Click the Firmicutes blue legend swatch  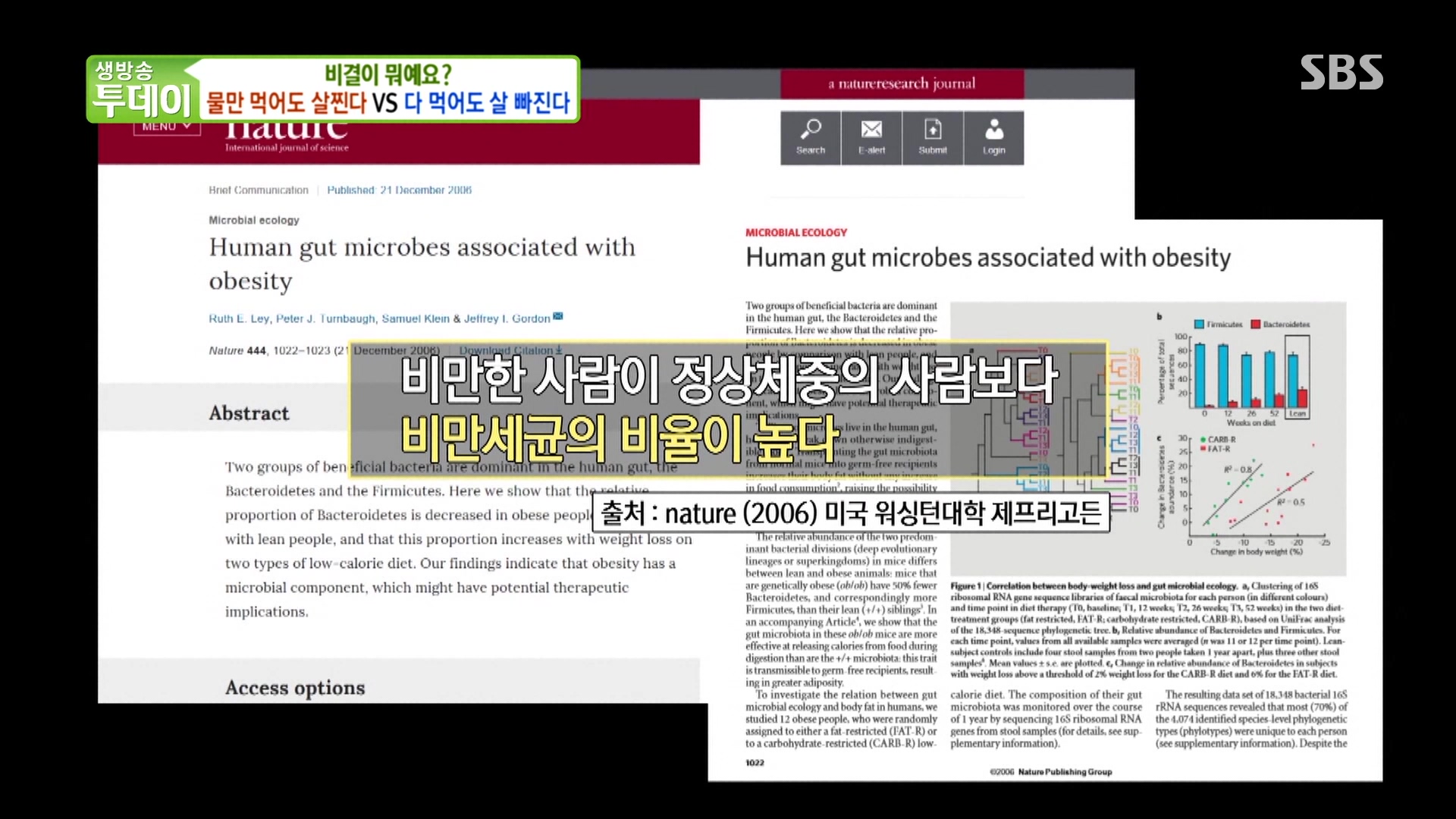coord(1200,325)
